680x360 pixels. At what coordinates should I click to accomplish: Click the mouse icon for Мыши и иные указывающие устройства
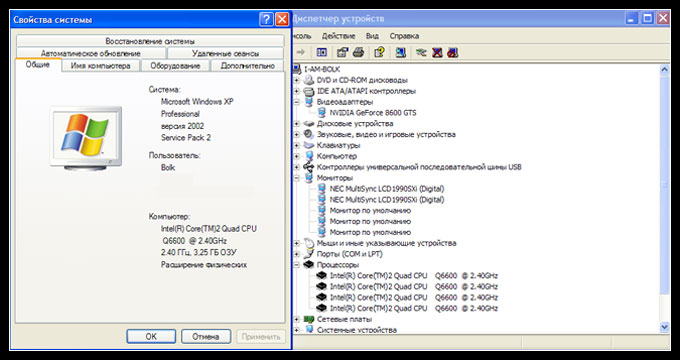309,243
